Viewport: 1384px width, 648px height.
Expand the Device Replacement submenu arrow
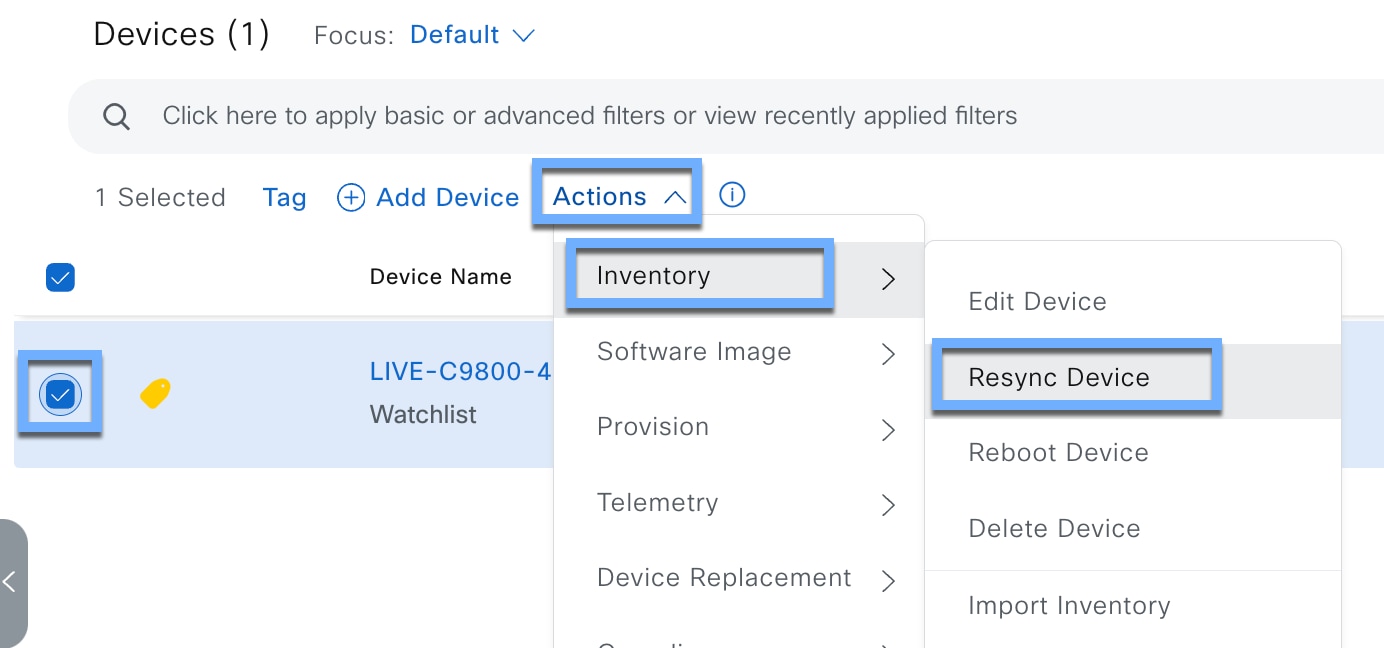pos(887,579)
